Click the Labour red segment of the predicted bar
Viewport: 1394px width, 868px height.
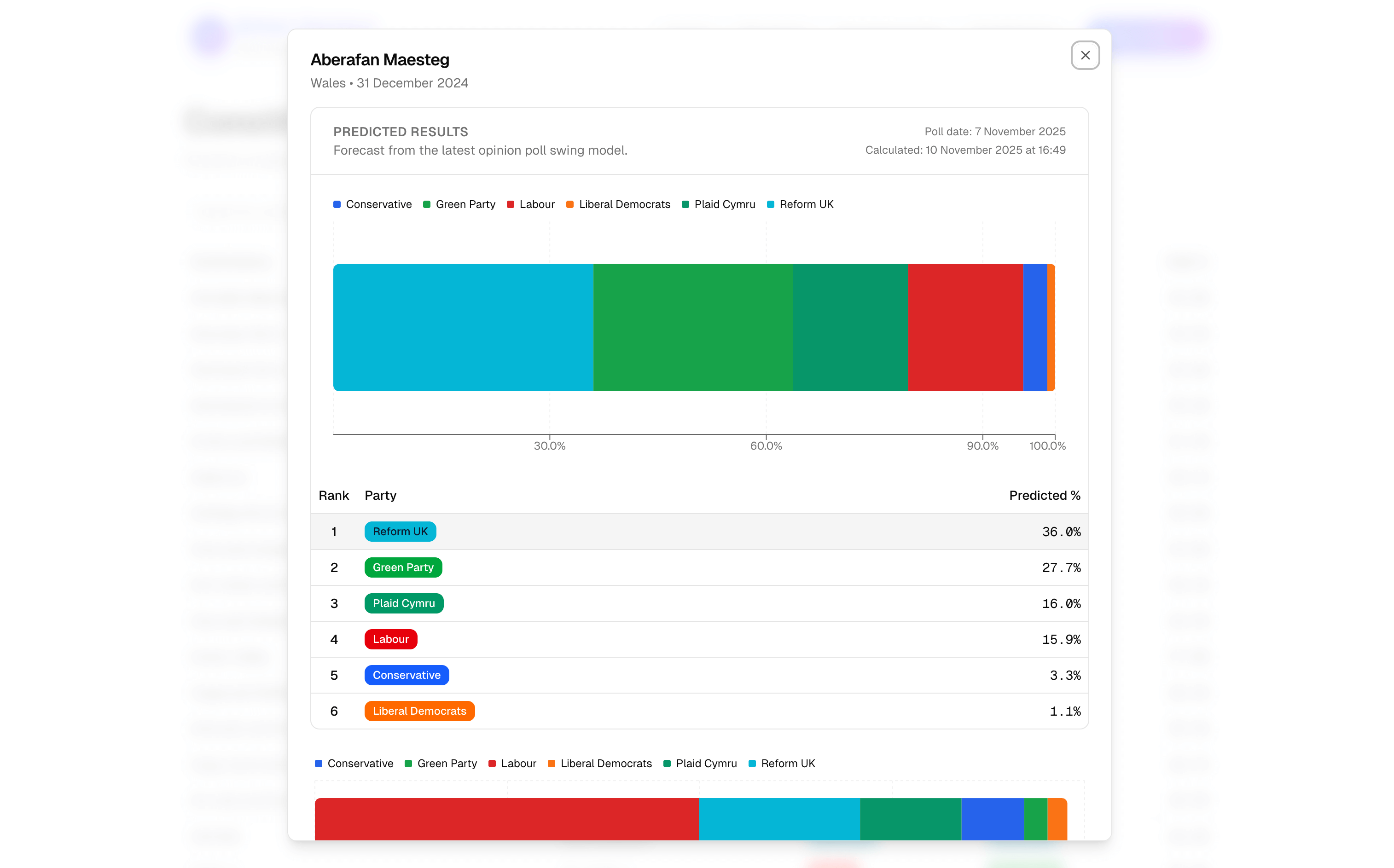point(964,327)
